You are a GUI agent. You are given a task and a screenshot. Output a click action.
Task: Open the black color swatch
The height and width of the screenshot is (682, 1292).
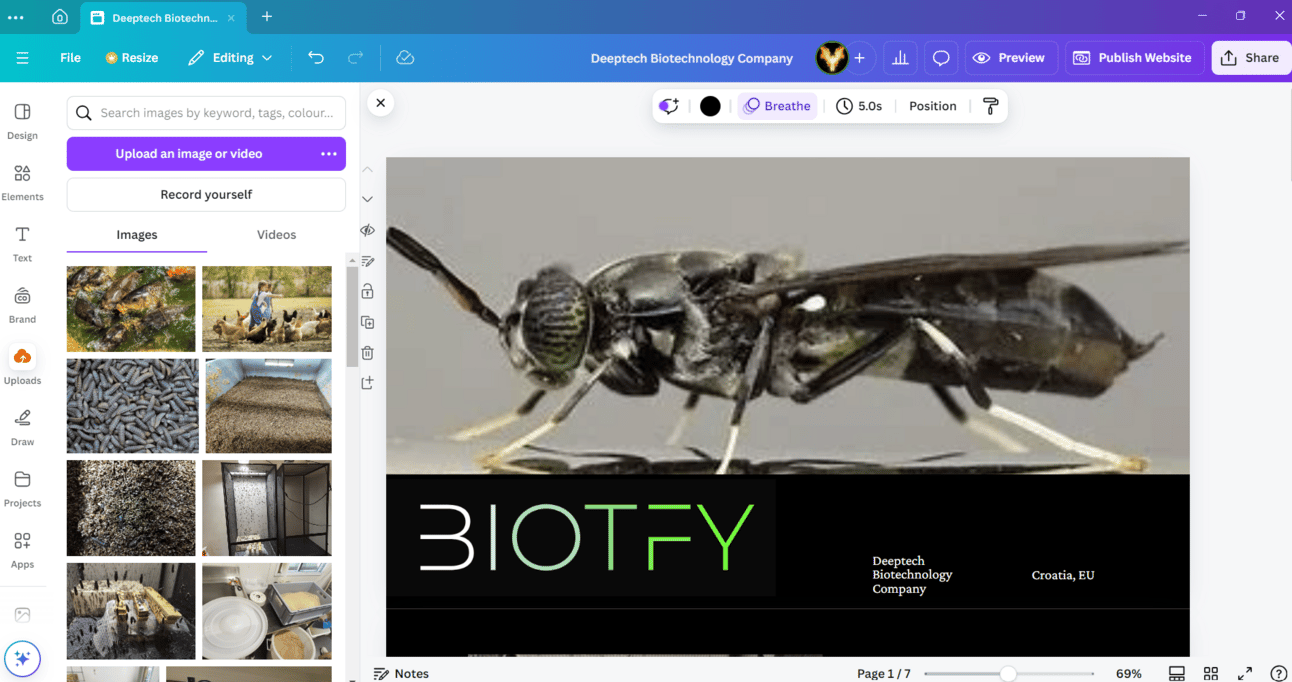pos(710,106)
